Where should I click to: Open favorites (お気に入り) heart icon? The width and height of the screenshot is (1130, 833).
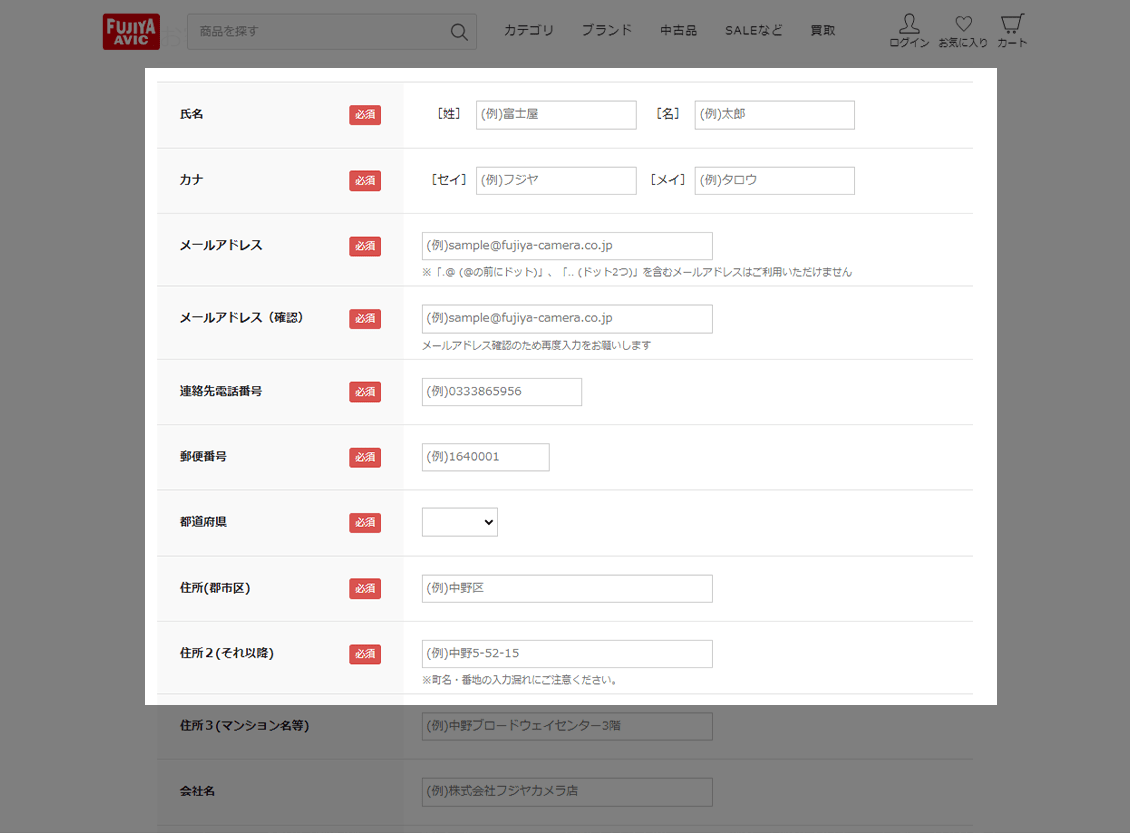tap(963, 31)
